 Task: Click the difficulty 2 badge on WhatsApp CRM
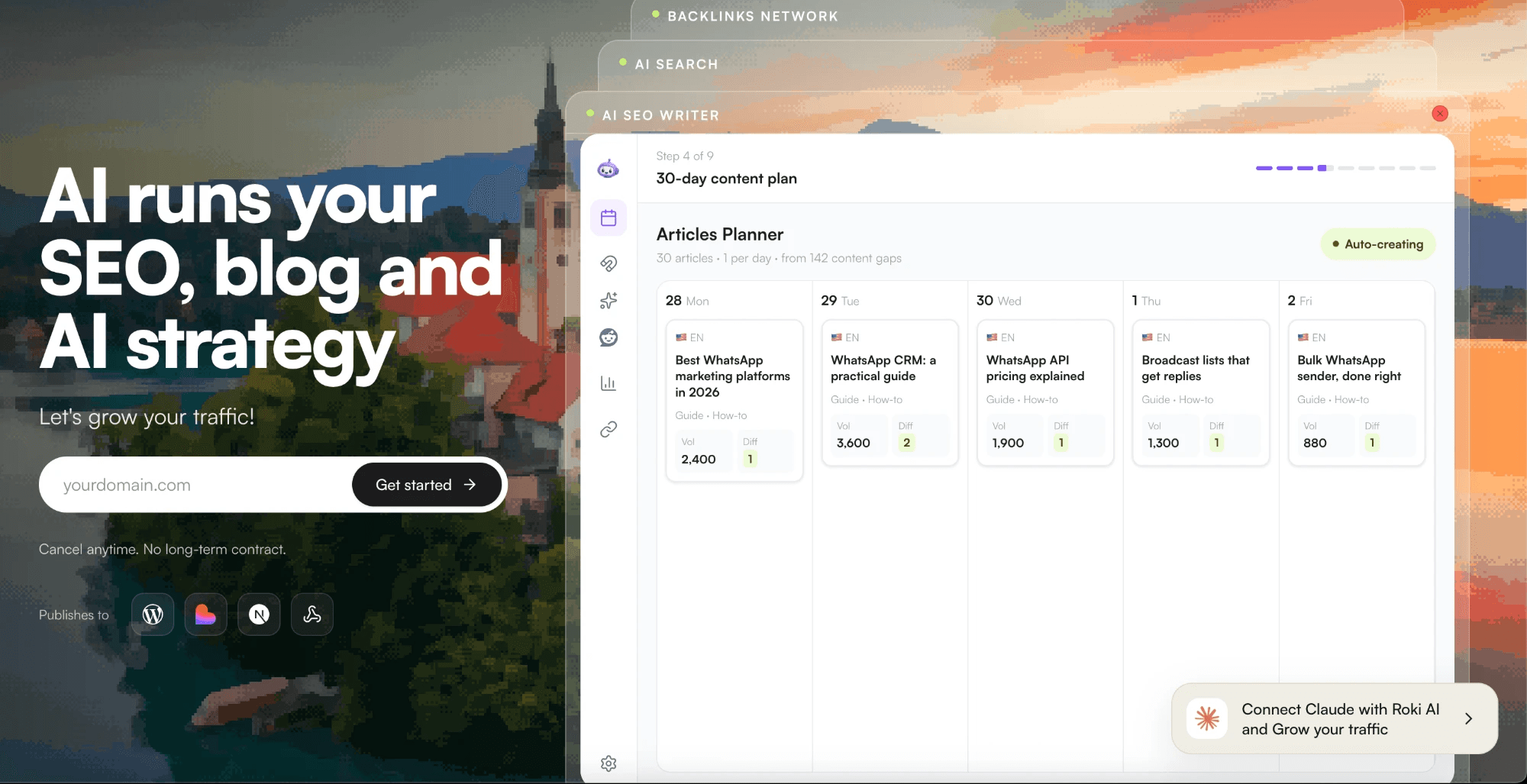906,443
